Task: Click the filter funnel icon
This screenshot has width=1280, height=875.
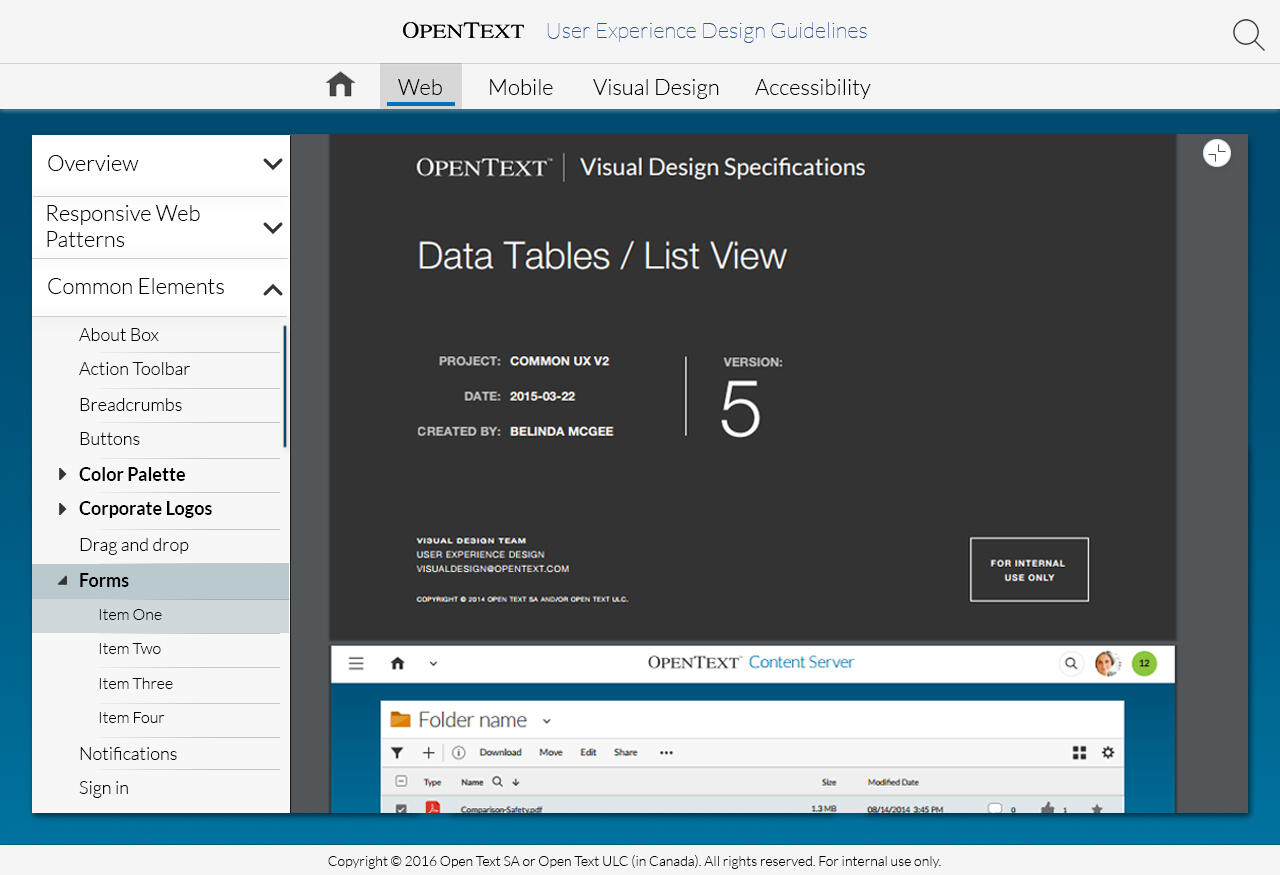Action: click(397, 753)
